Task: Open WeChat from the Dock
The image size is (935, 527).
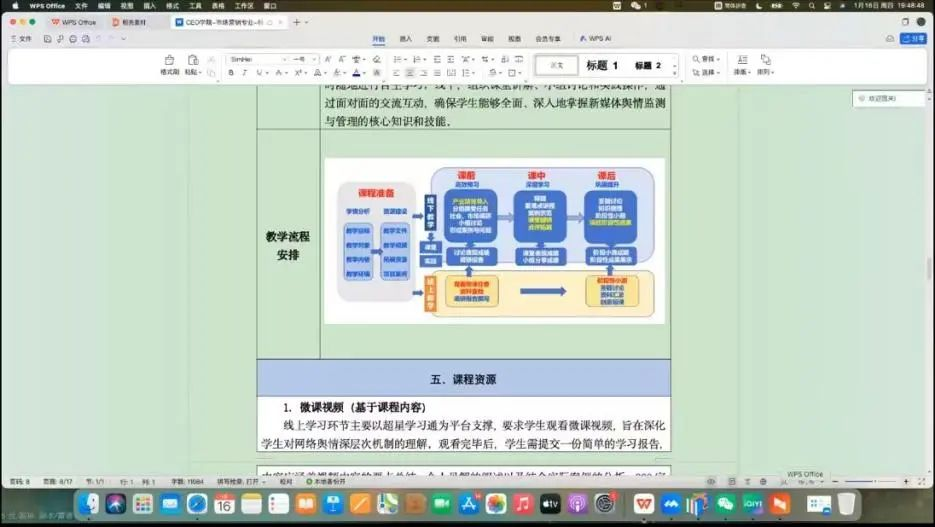Action: (725, 504)
